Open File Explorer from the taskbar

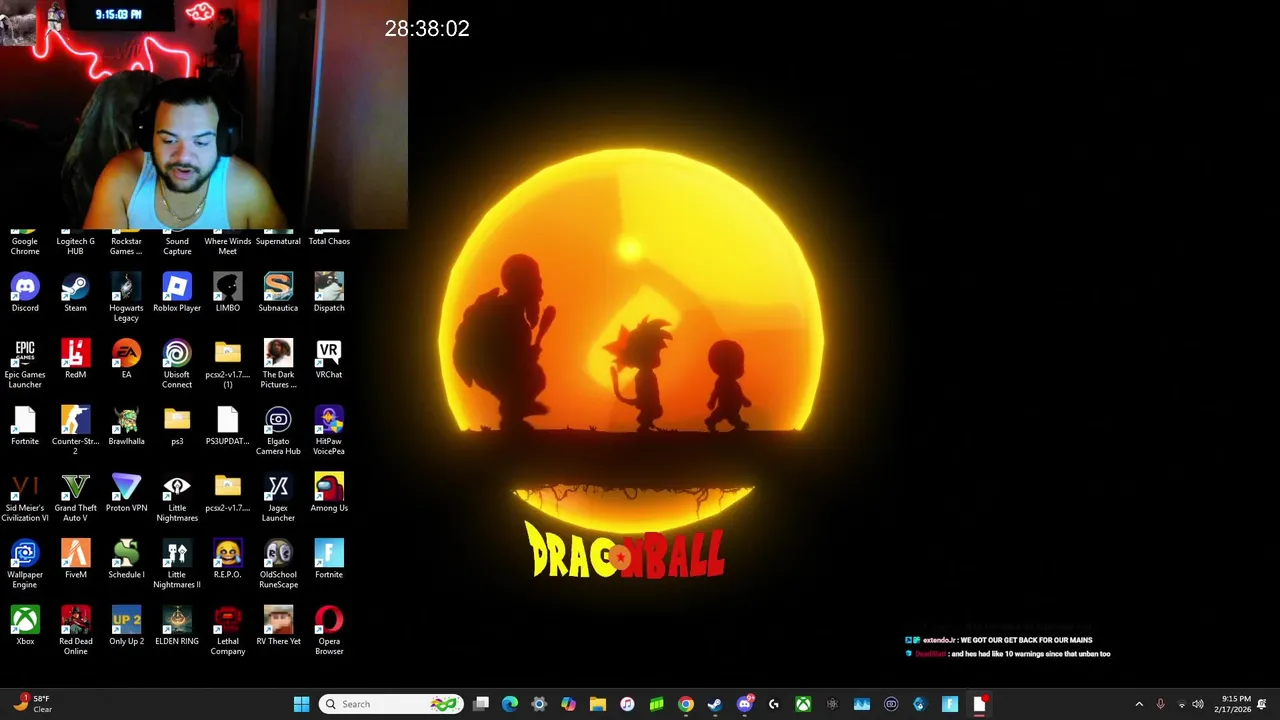tap(598, 704)
